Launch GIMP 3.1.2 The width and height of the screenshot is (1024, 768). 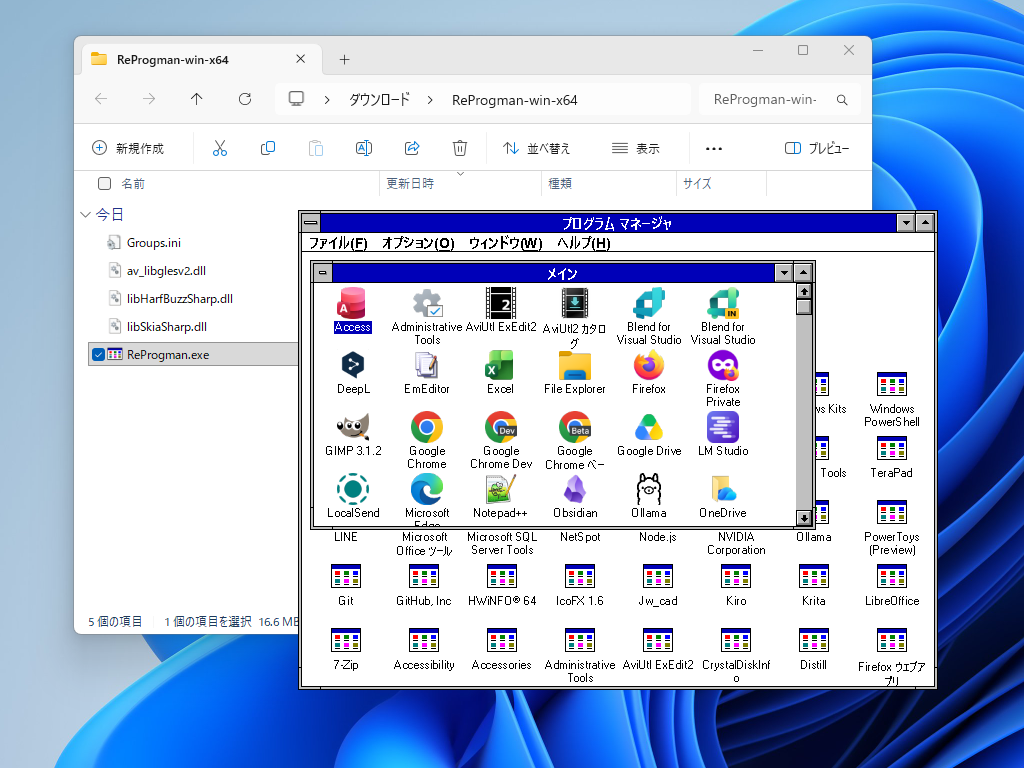click(353, 435)
